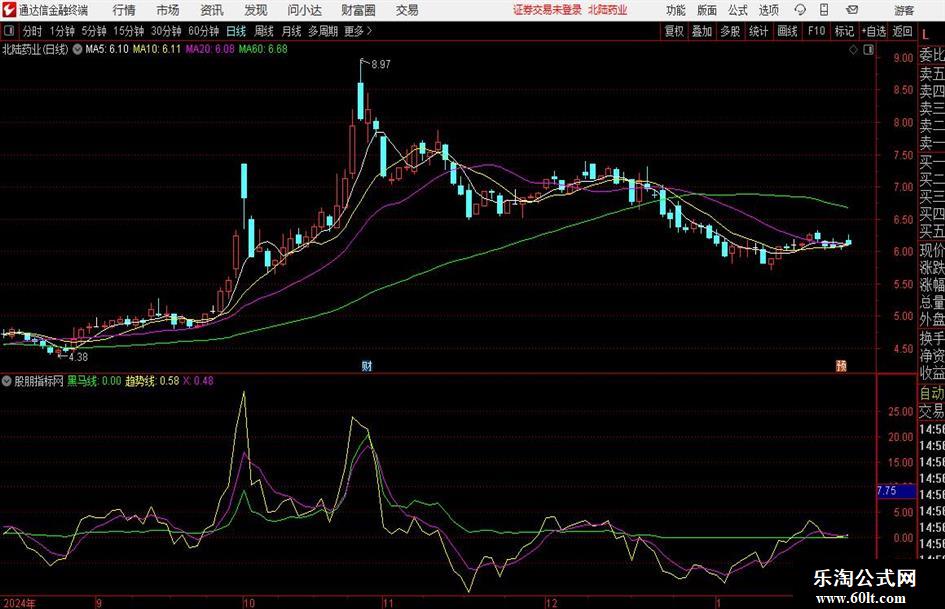
Task: Click the MA20: 6.08 value label
Action: pyautogui.click(x=210, y=49)
